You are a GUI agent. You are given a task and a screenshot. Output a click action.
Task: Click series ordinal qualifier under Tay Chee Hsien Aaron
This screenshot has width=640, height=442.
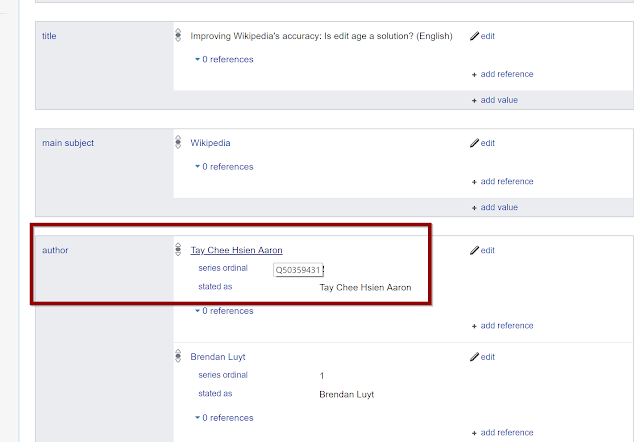click(x=223, y=268)
